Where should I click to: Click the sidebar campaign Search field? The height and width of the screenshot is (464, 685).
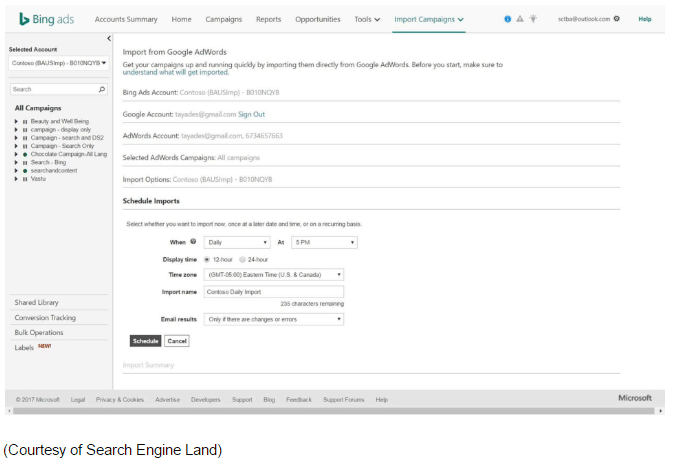[59, 89]
